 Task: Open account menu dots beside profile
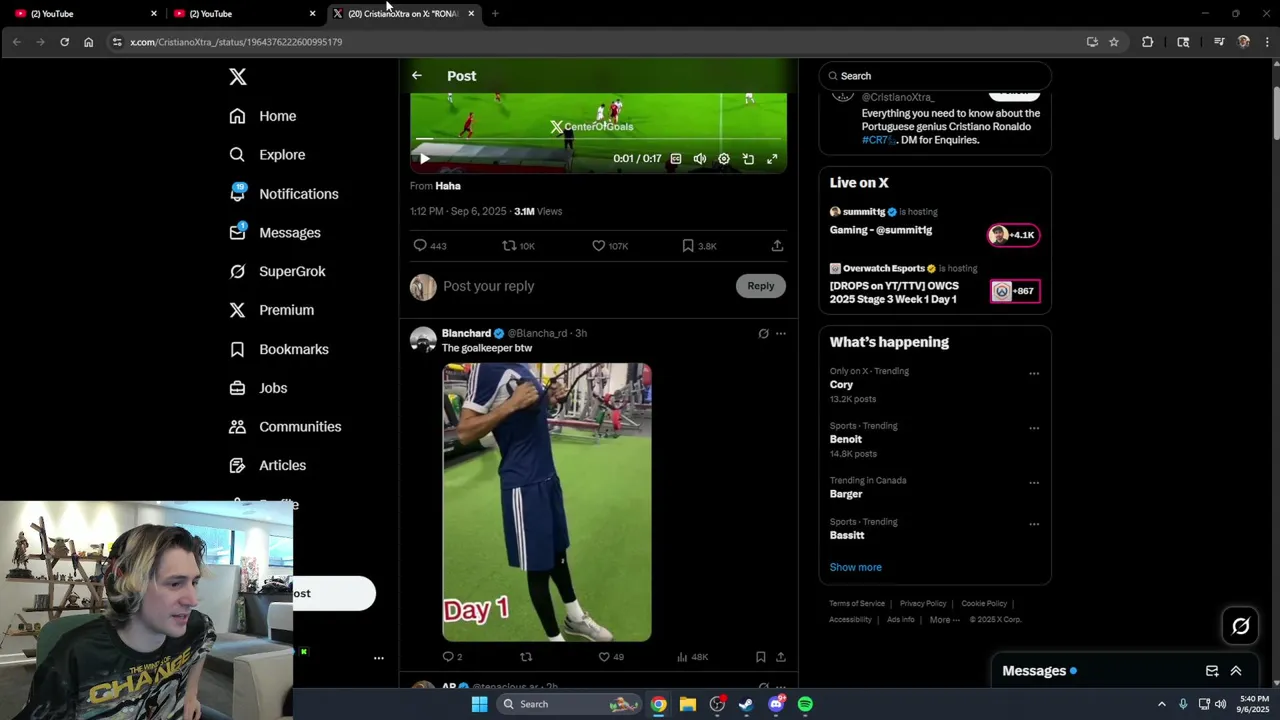[x=379, y=658]
